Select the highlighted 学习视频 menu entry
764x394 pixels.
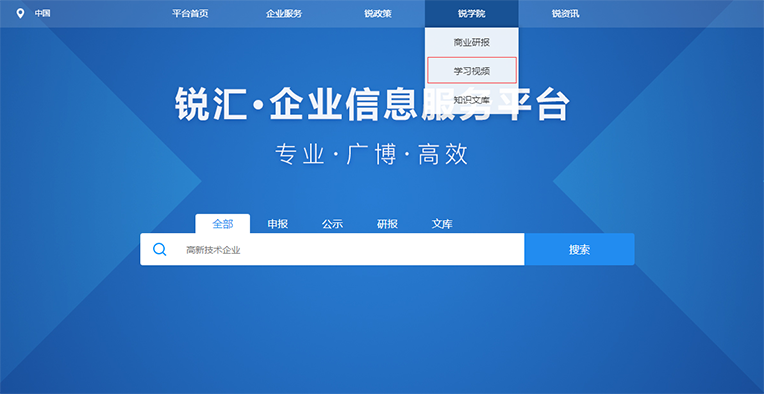(472, 71)
